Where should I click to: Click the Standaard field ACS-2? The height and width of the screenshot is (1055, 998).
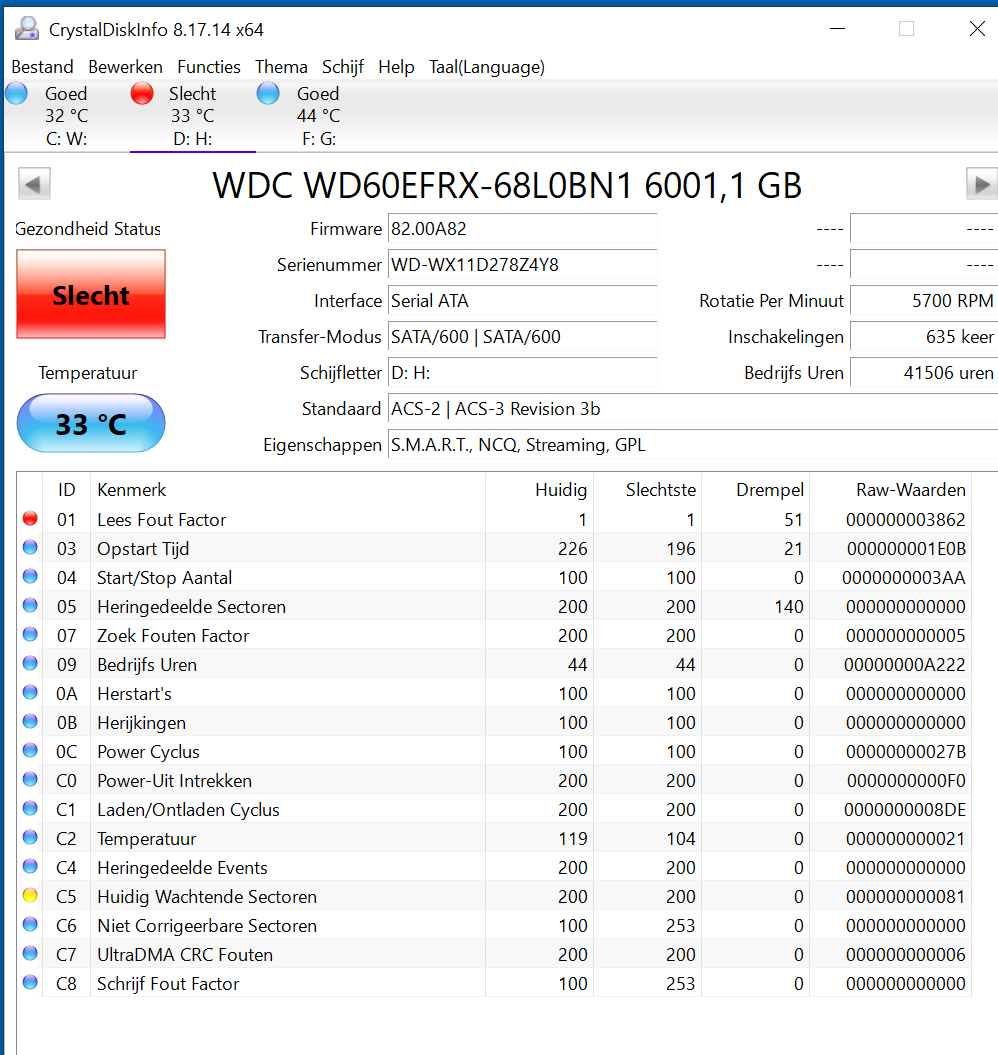693,409
